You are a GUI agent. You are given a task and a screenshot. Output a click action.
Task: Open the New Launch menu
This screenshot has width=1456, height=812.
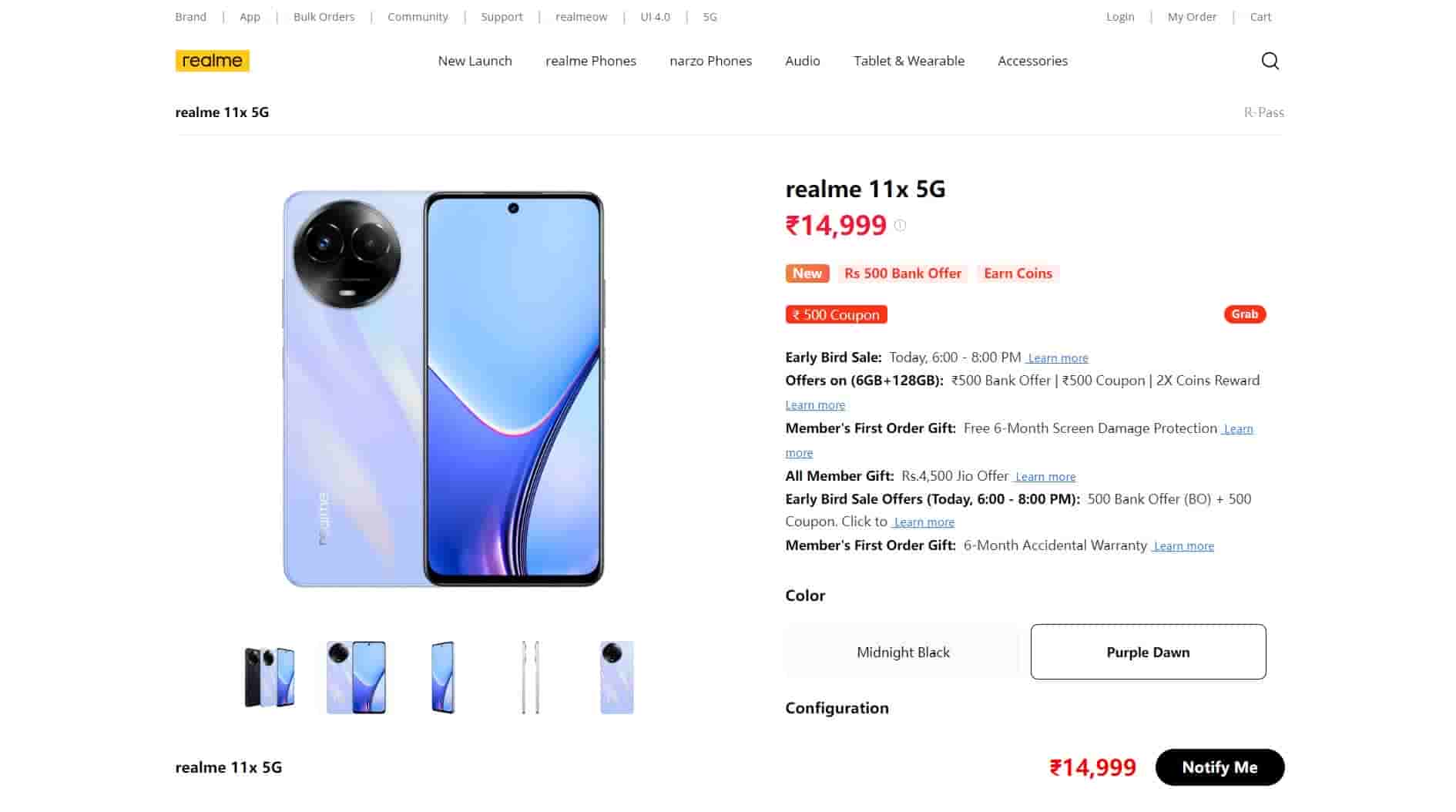pyautogui.click(x=475, y=61)
